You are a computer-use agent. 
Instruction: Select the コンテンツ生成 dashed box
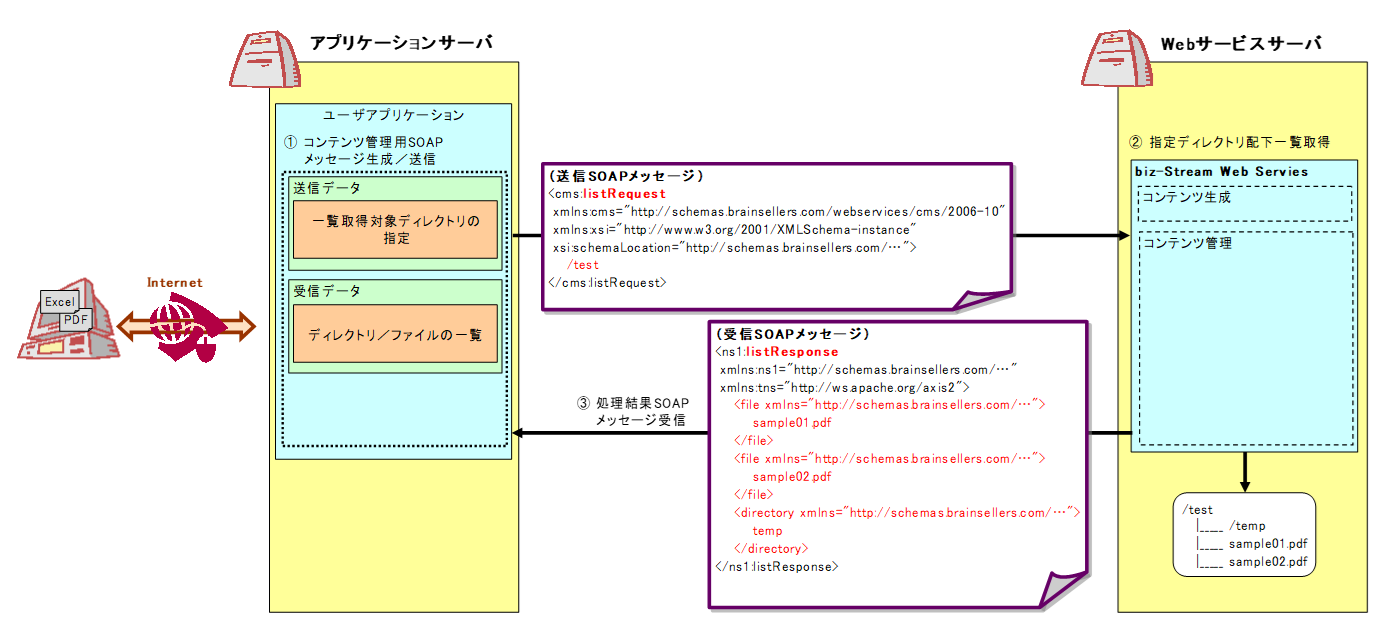1245,203
